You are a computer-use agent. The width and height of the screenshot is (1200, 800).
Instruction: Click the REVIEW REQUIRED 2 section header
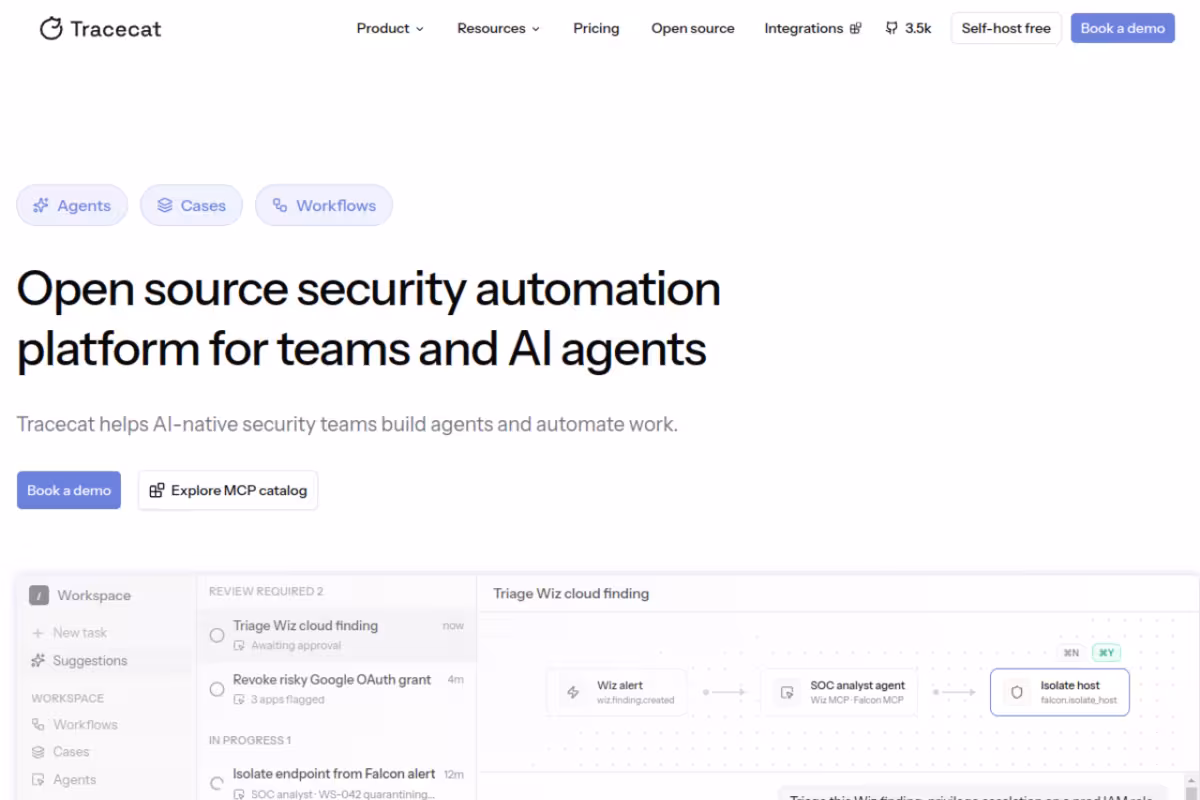266,591
